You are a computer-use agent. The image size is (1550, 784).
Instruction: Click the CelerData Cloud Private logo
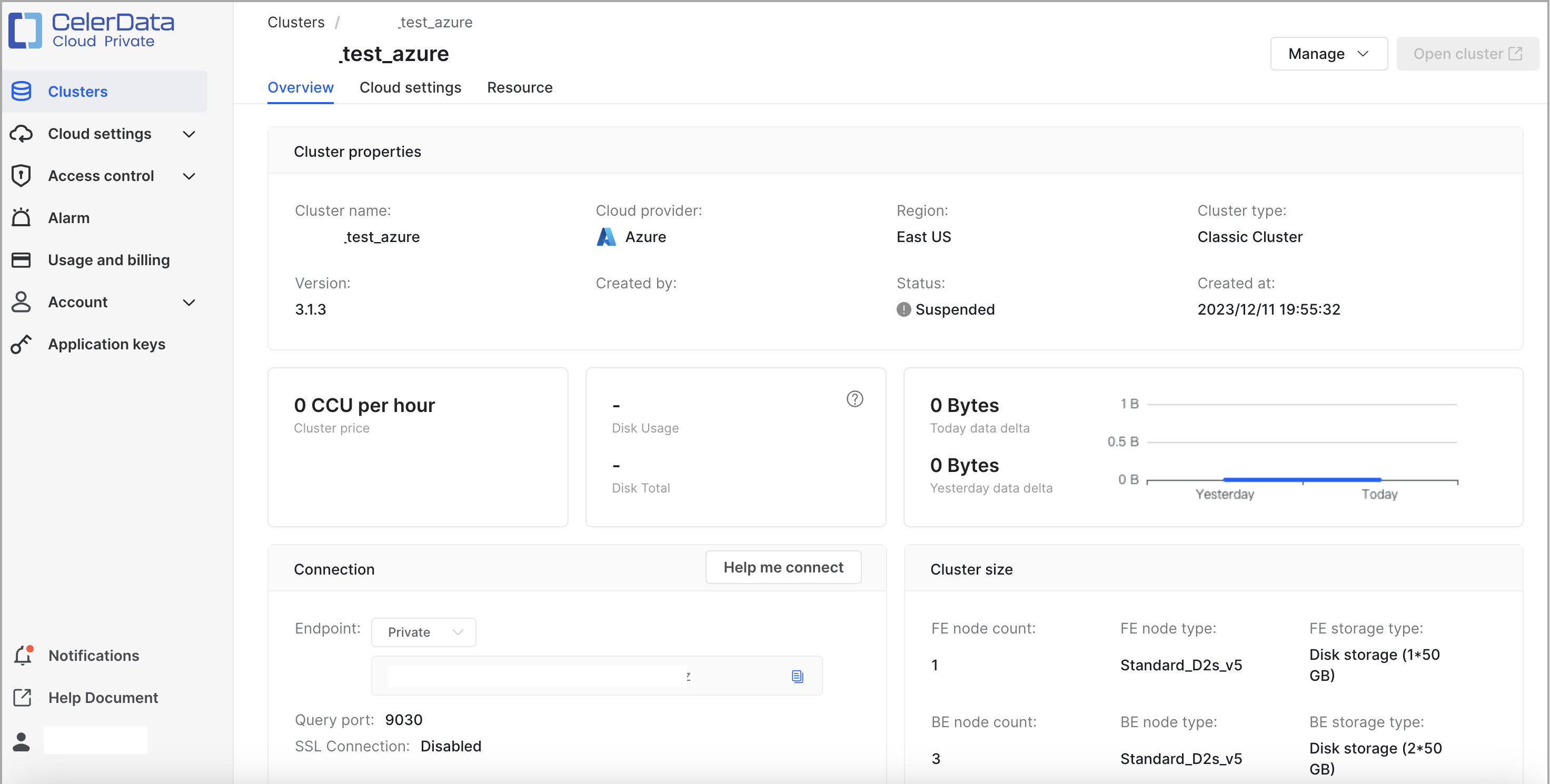click(92, 30)
